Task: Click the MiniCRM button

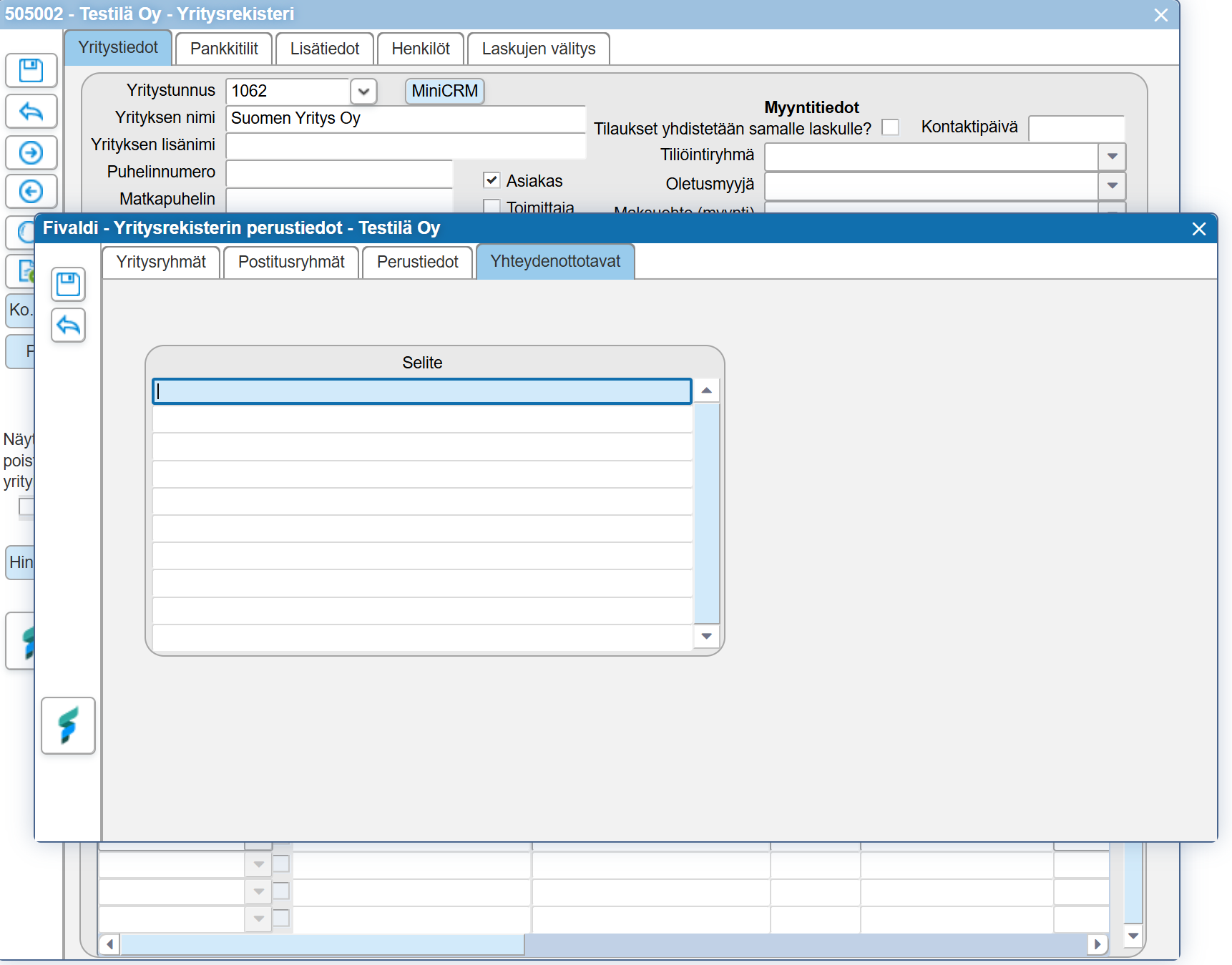Action: point(445,91)
